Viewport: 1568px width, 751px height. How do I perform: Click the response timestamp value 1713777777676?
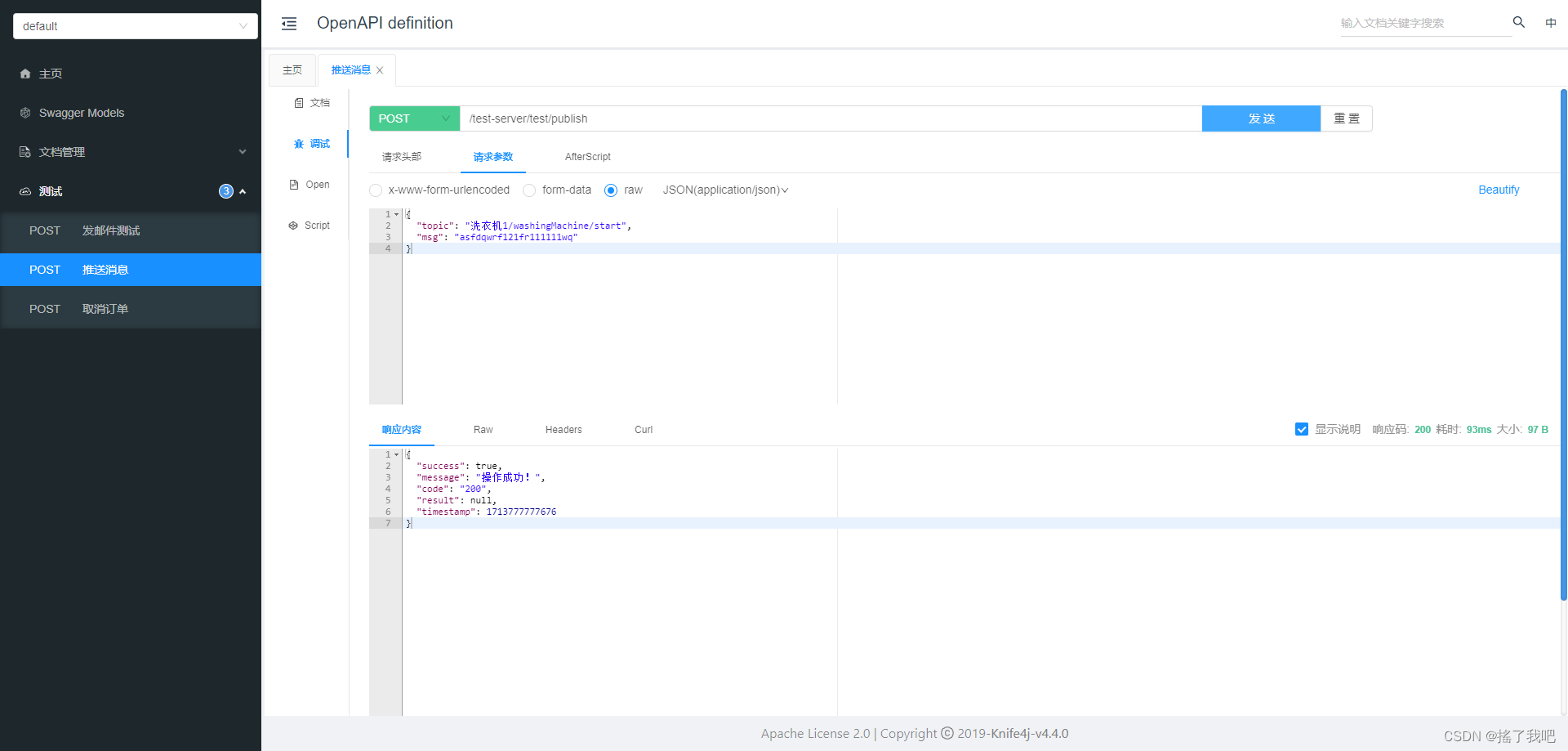(521, 512)
